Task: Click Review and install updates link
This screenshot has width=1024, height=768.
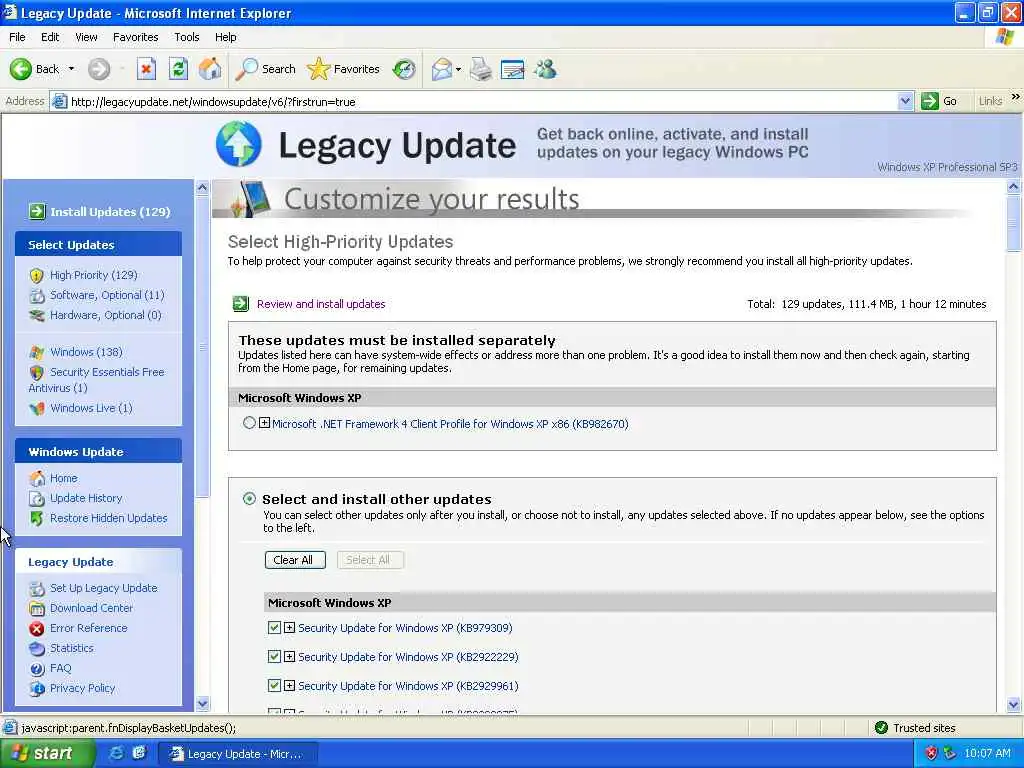Action: 321,304
